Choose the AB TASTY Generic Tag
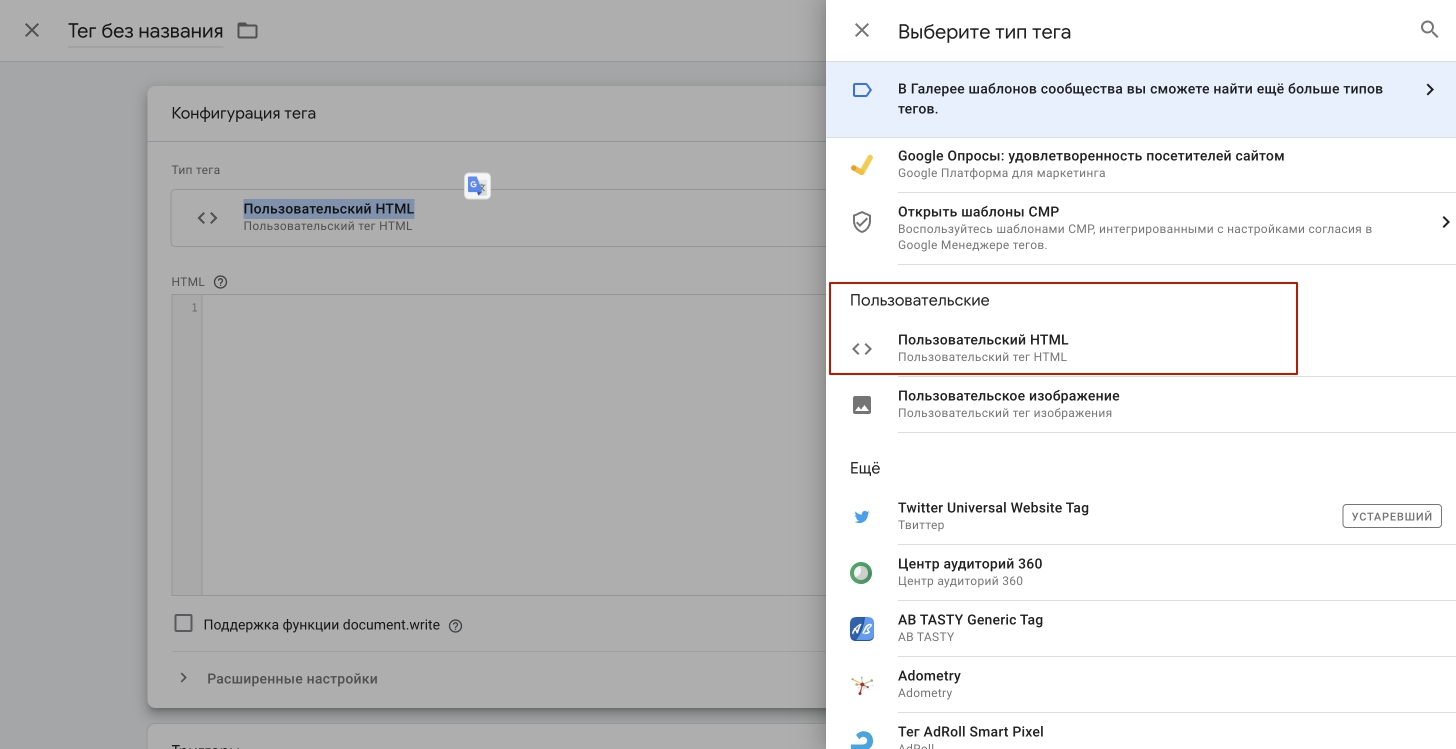 pos(970,628)
